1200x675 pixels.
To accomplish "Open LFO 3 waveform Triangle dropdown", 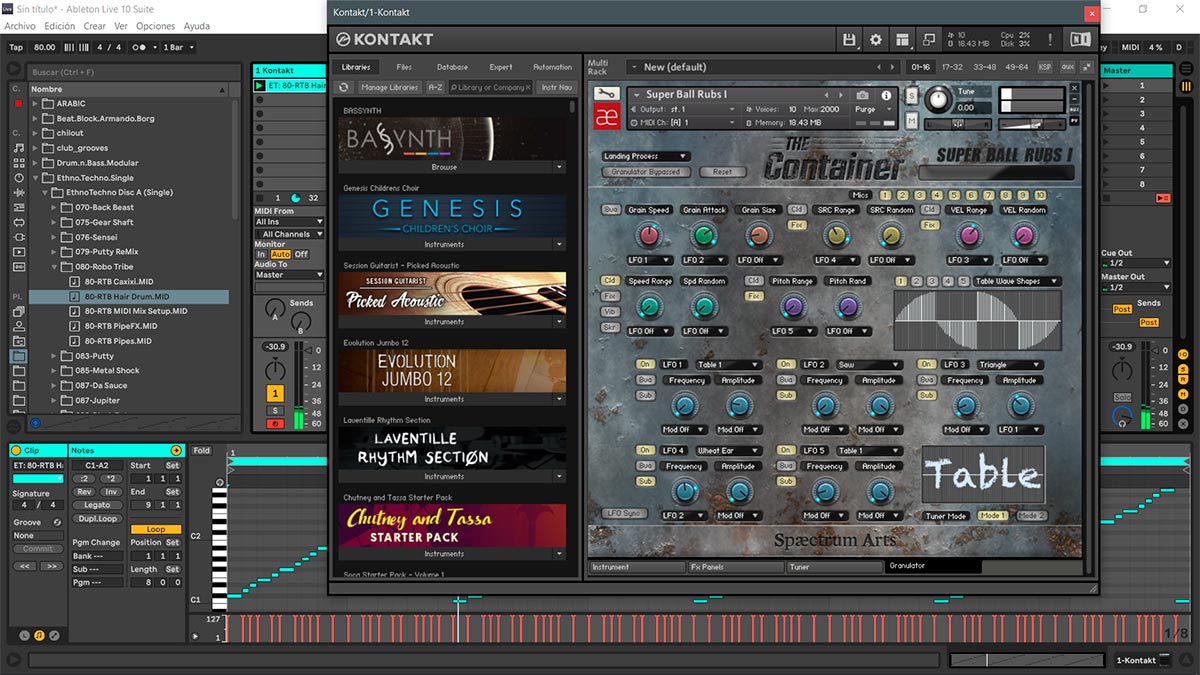I will tap(1010, 365).
